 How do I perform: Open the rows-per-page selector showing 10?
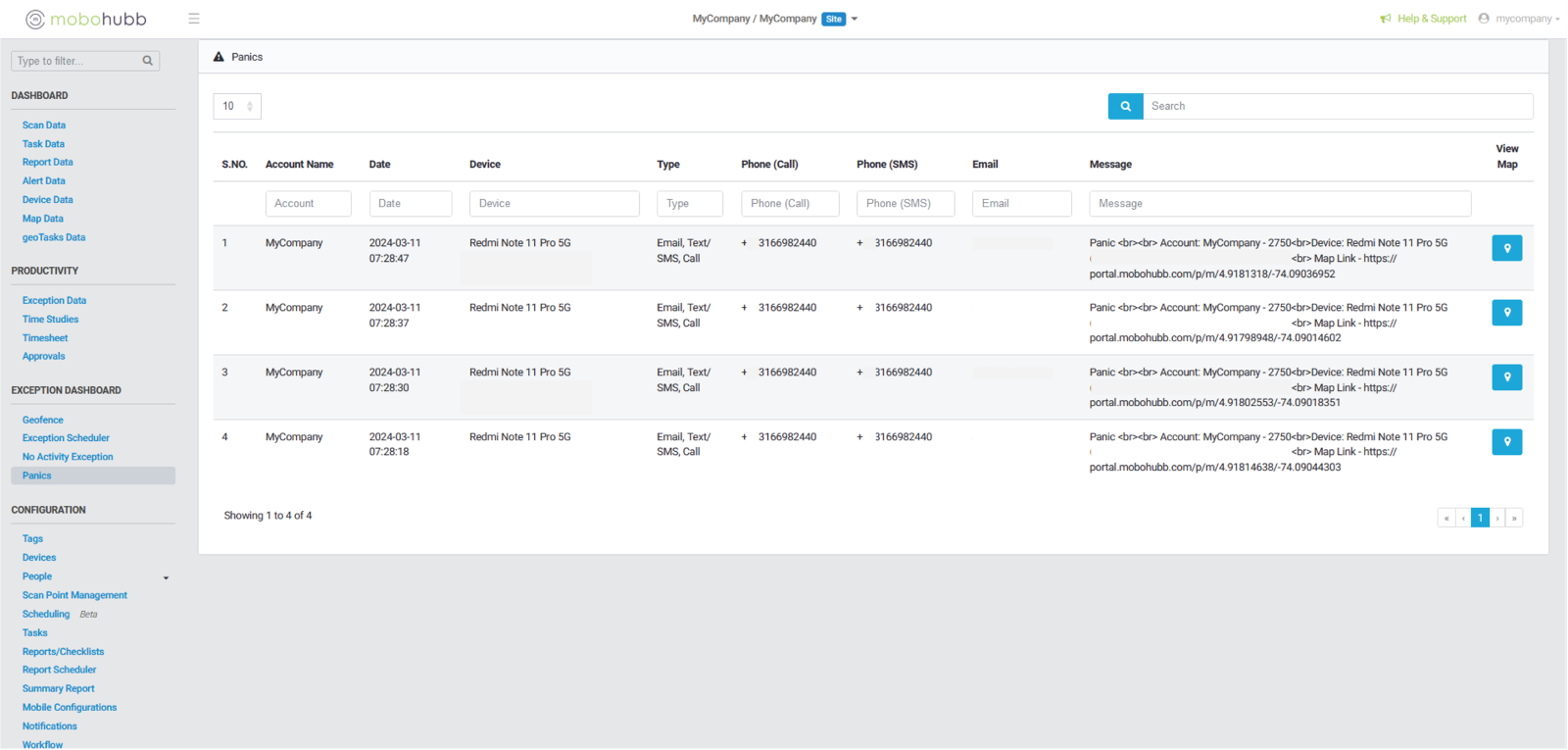[237, 106]
